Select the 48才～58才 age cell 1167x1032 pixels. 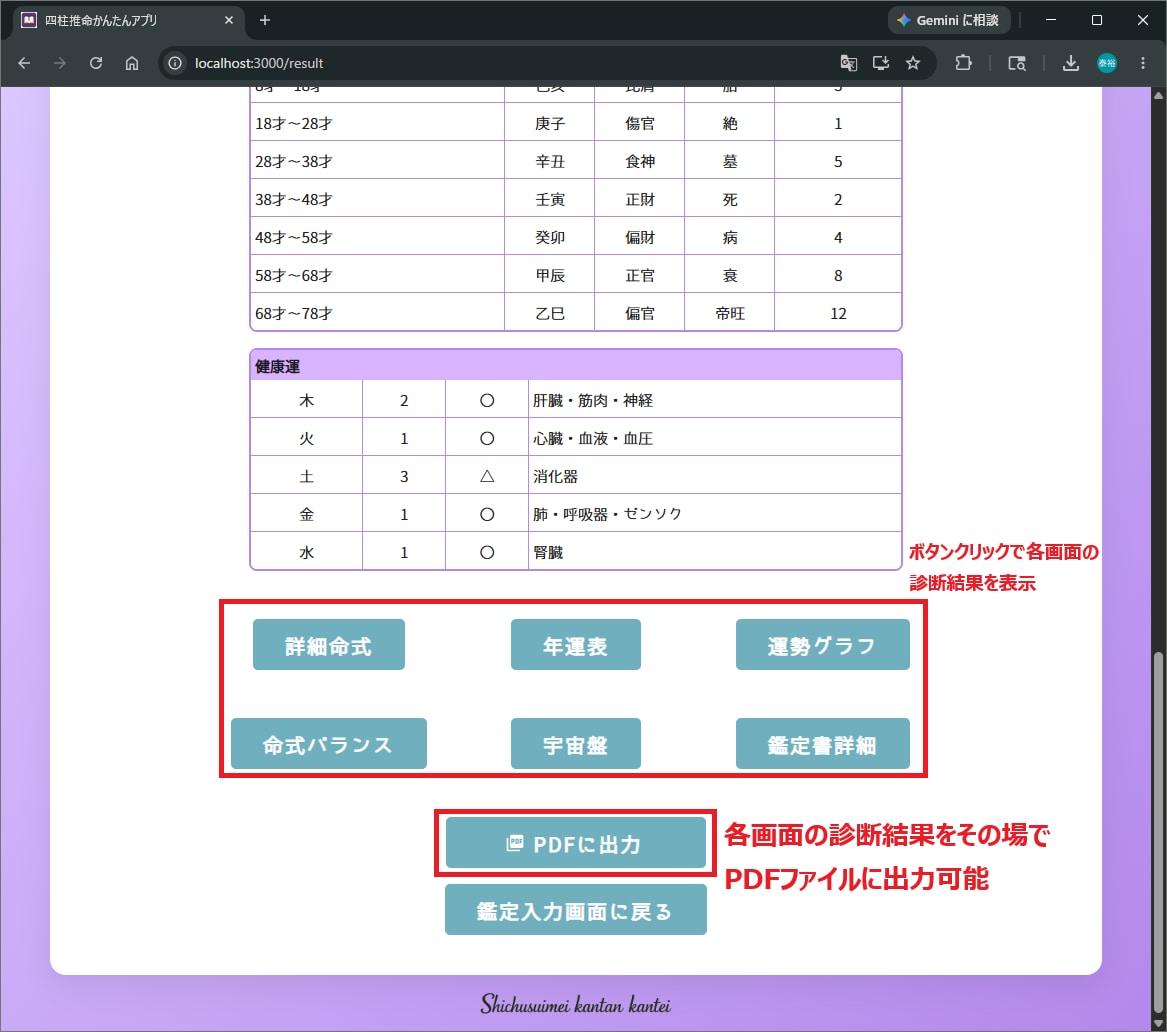pyautogui.click(x=377, y=237)
